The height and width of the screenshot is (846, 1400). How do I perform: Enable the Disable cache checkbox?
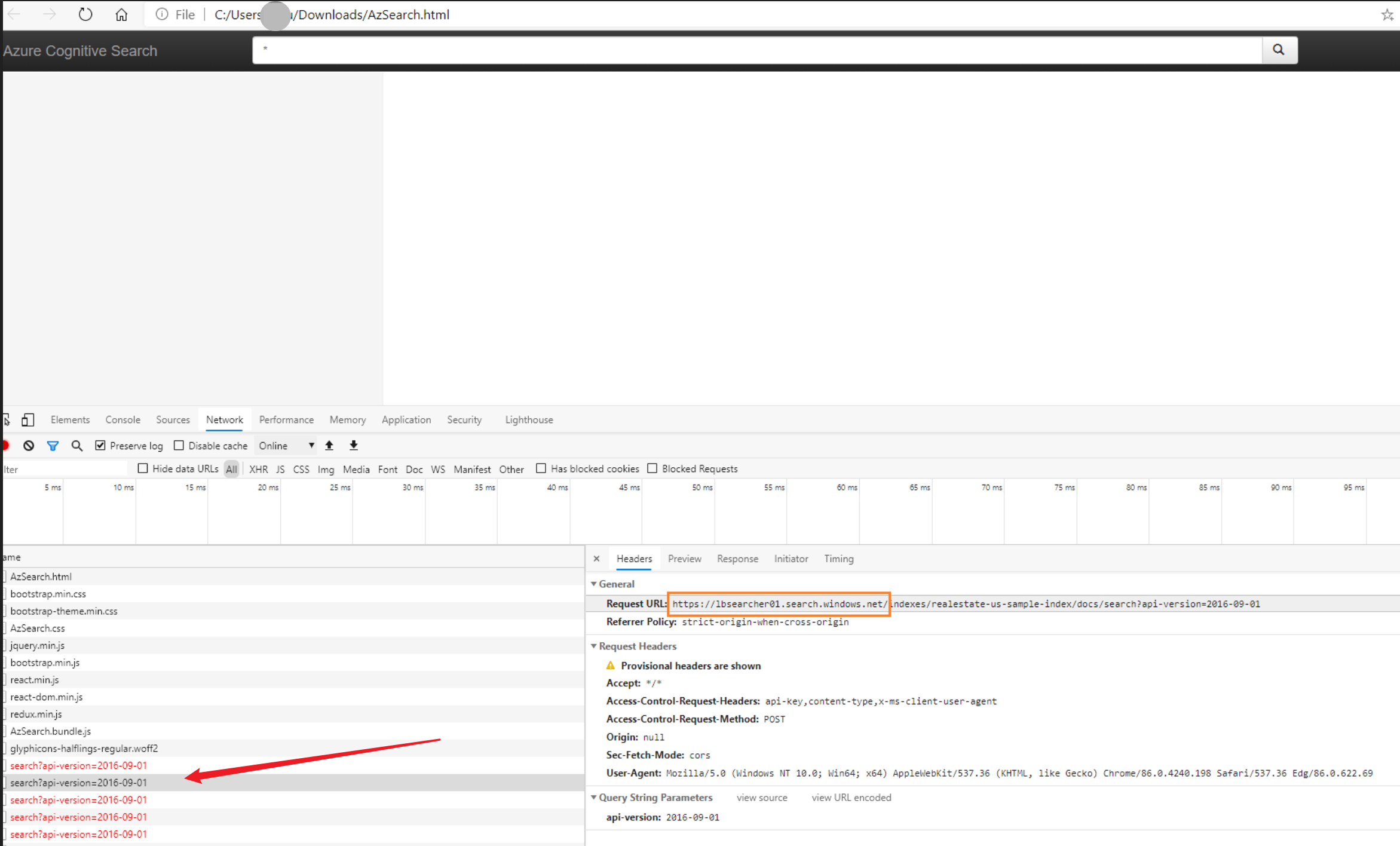coord(179,446)
